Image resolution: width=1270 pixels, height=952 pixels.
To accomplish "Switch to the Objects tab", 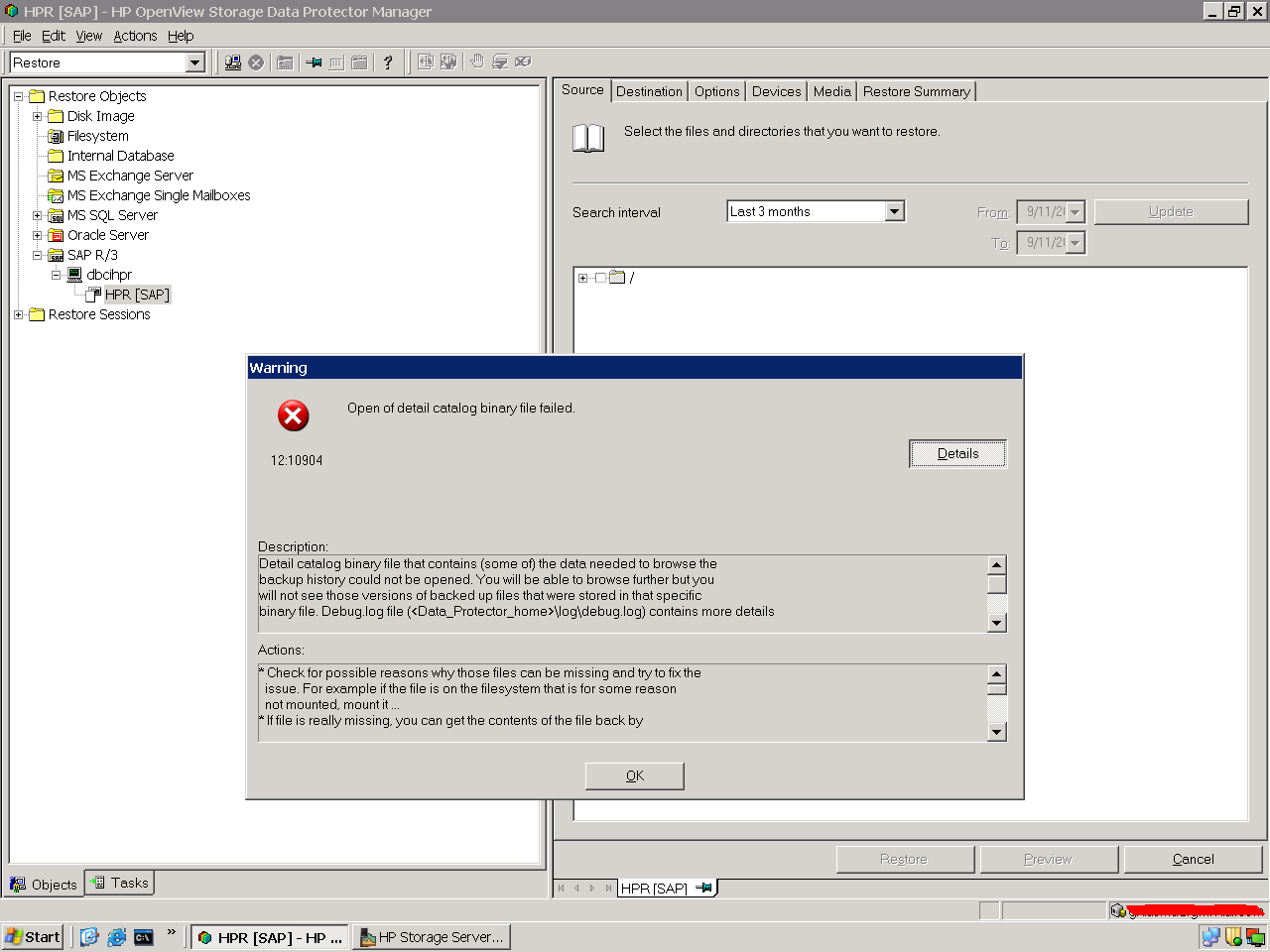I will pyautogui.click(x=44, y=885).
